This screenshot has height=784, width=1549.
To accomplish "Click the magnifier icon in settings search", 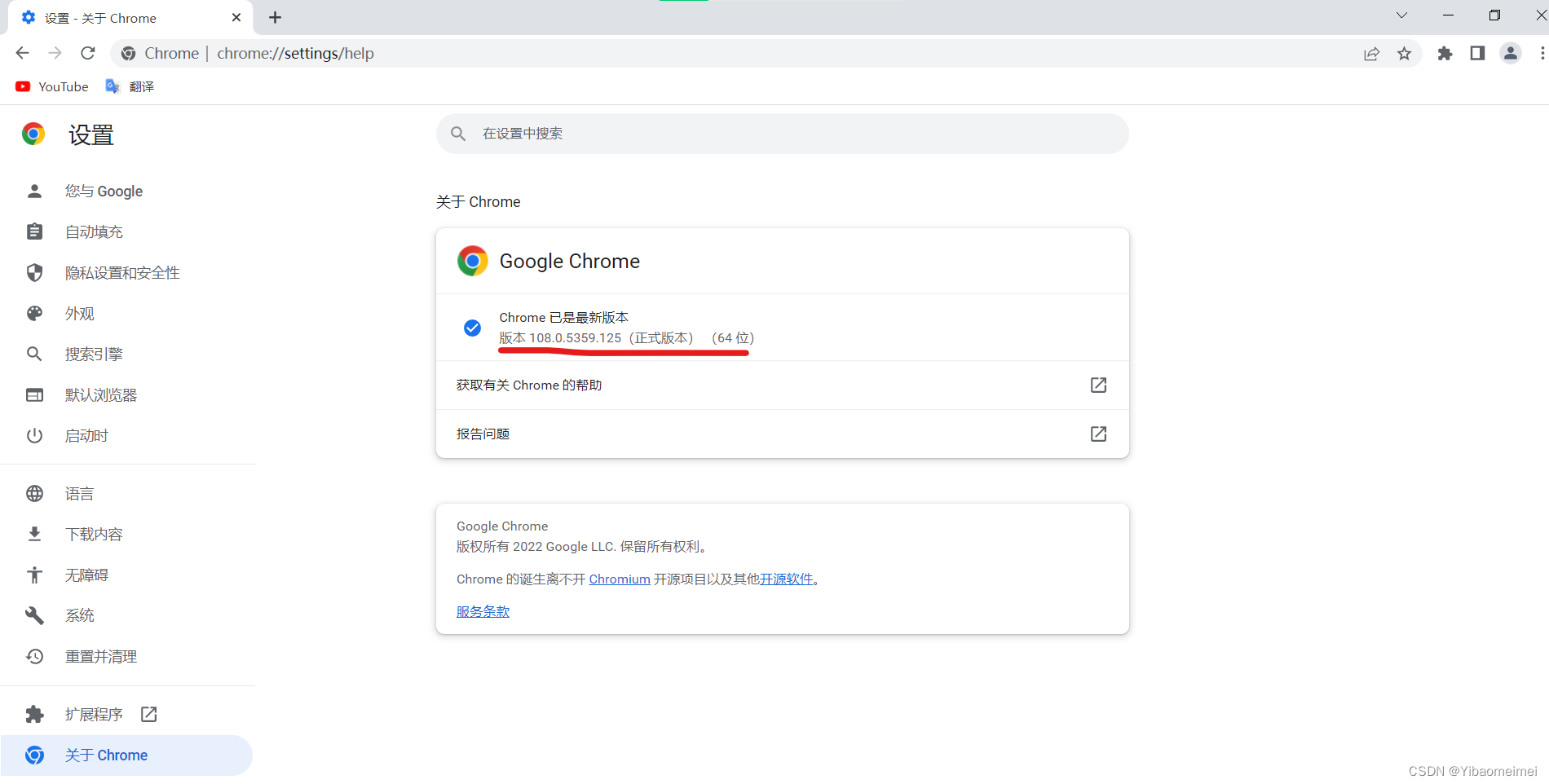I will (458, 134).
